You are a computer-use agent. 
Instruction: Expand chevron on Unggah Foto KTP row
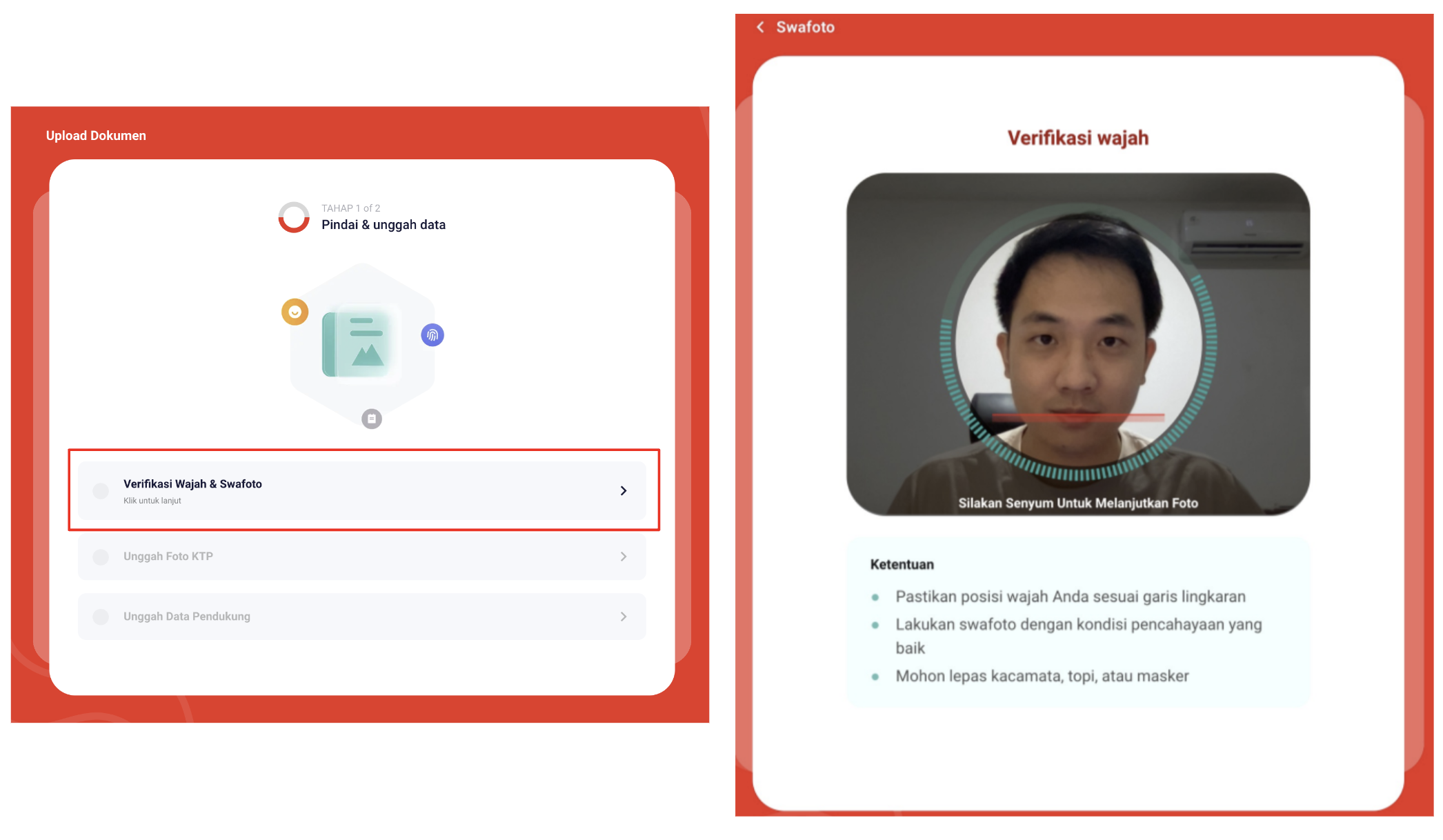(624, 557)
